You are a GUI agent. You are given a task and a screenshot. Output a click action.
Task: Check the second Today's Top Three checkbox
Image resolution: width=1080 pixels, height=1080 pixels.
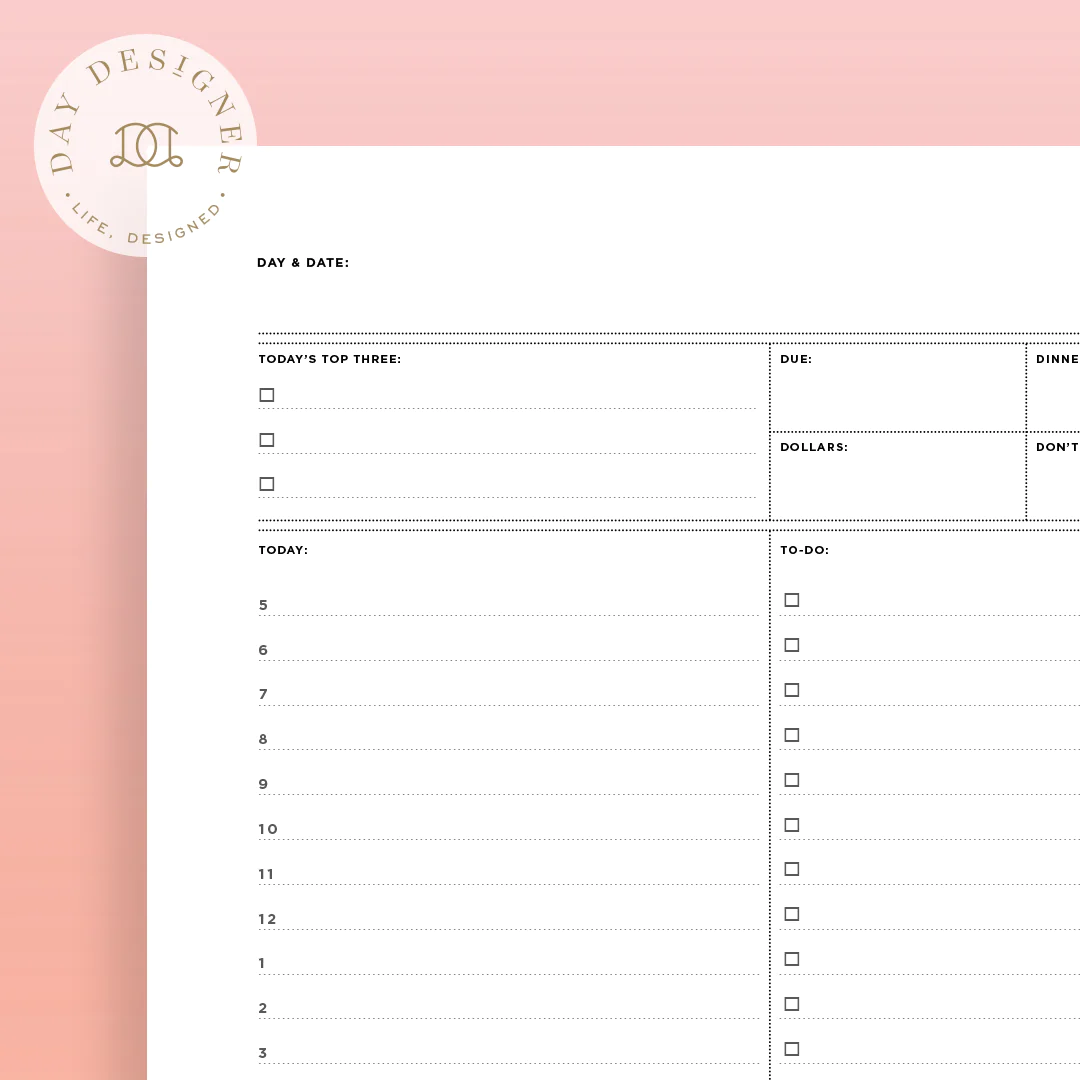click(267, 439)
